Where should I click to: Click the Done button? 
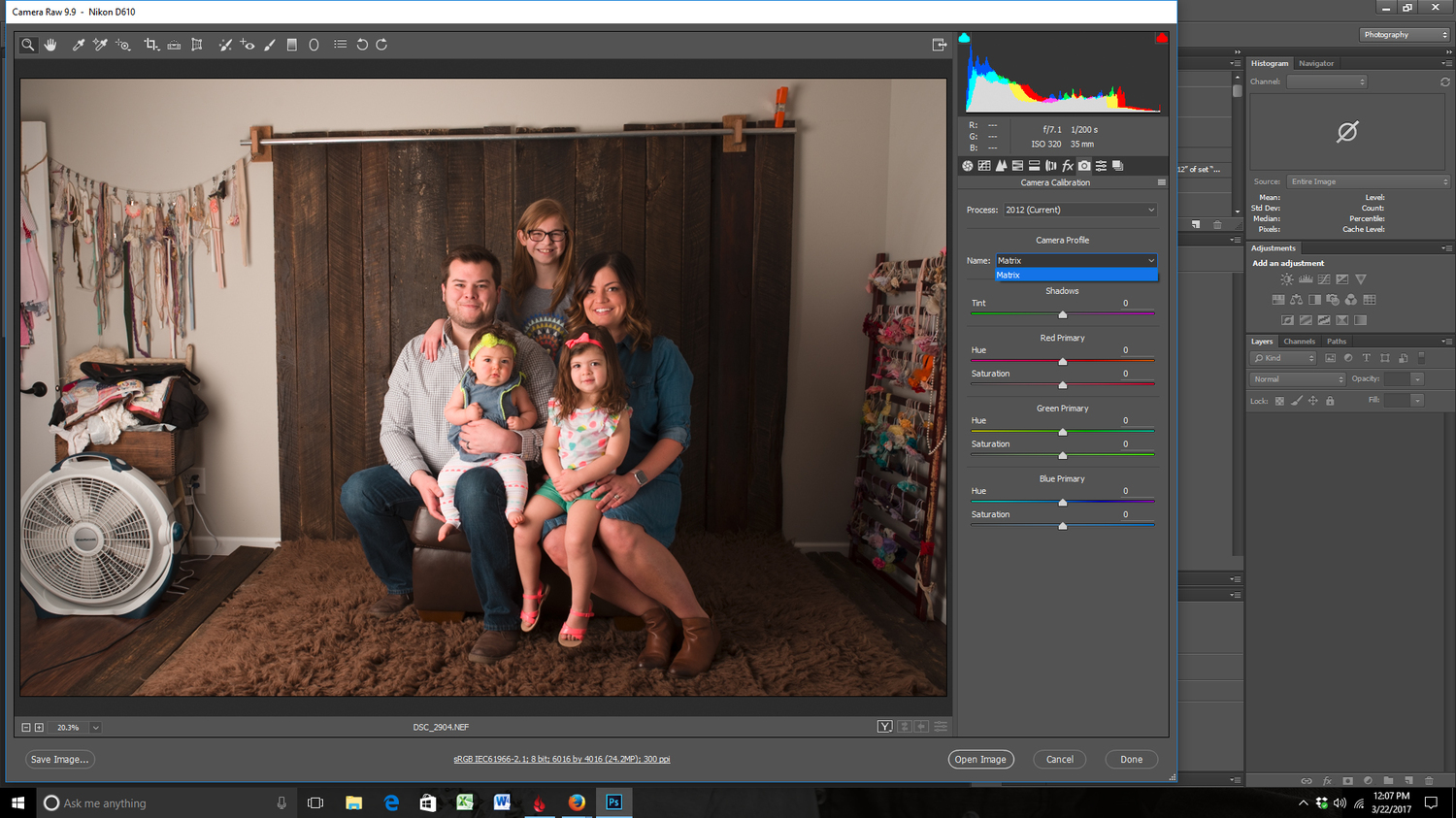click(x=1131, y=760)
